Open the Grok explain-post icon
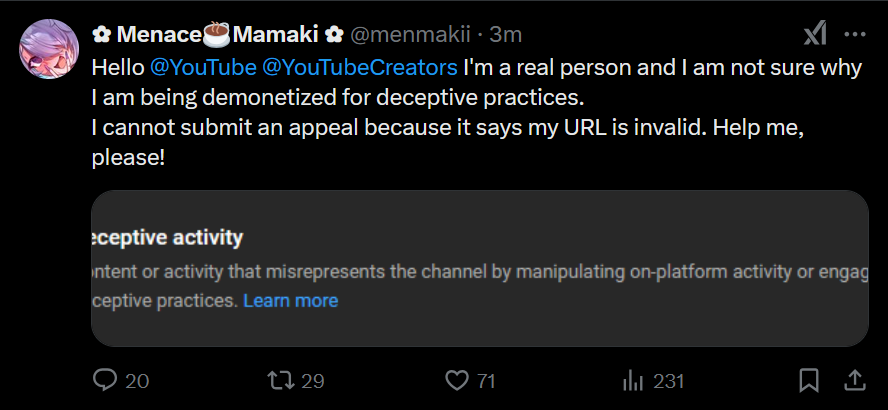Screen dimensions: 888x410 (815, 34)
